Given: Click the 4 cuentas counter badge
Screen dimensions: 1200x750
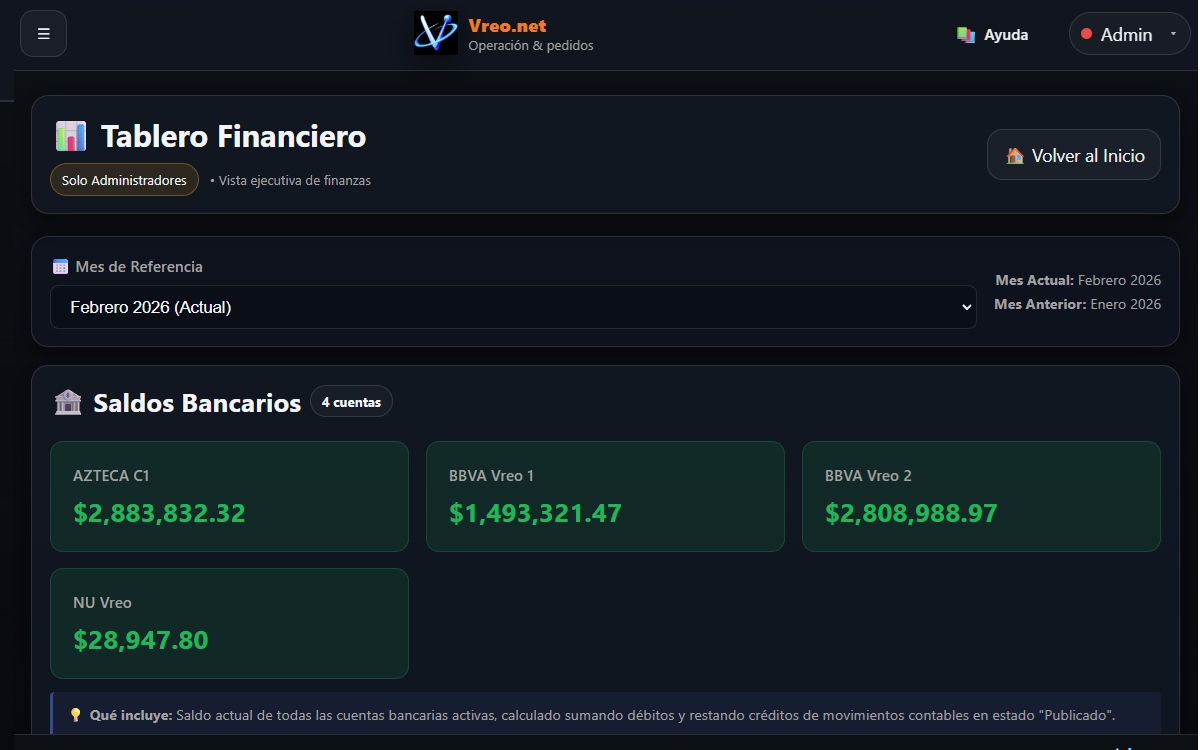Looking at the screenshot, I should click(x=351, y=401).
